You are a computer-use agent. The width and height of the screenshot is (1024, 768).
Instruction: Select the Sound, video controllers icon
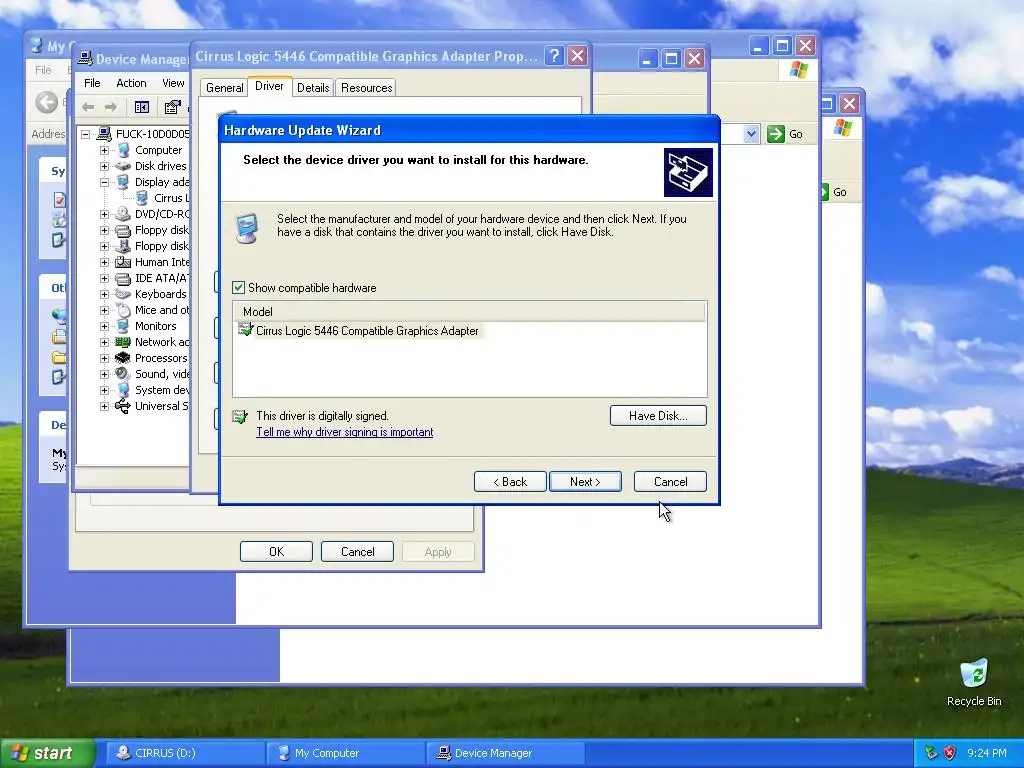(123, 374)
